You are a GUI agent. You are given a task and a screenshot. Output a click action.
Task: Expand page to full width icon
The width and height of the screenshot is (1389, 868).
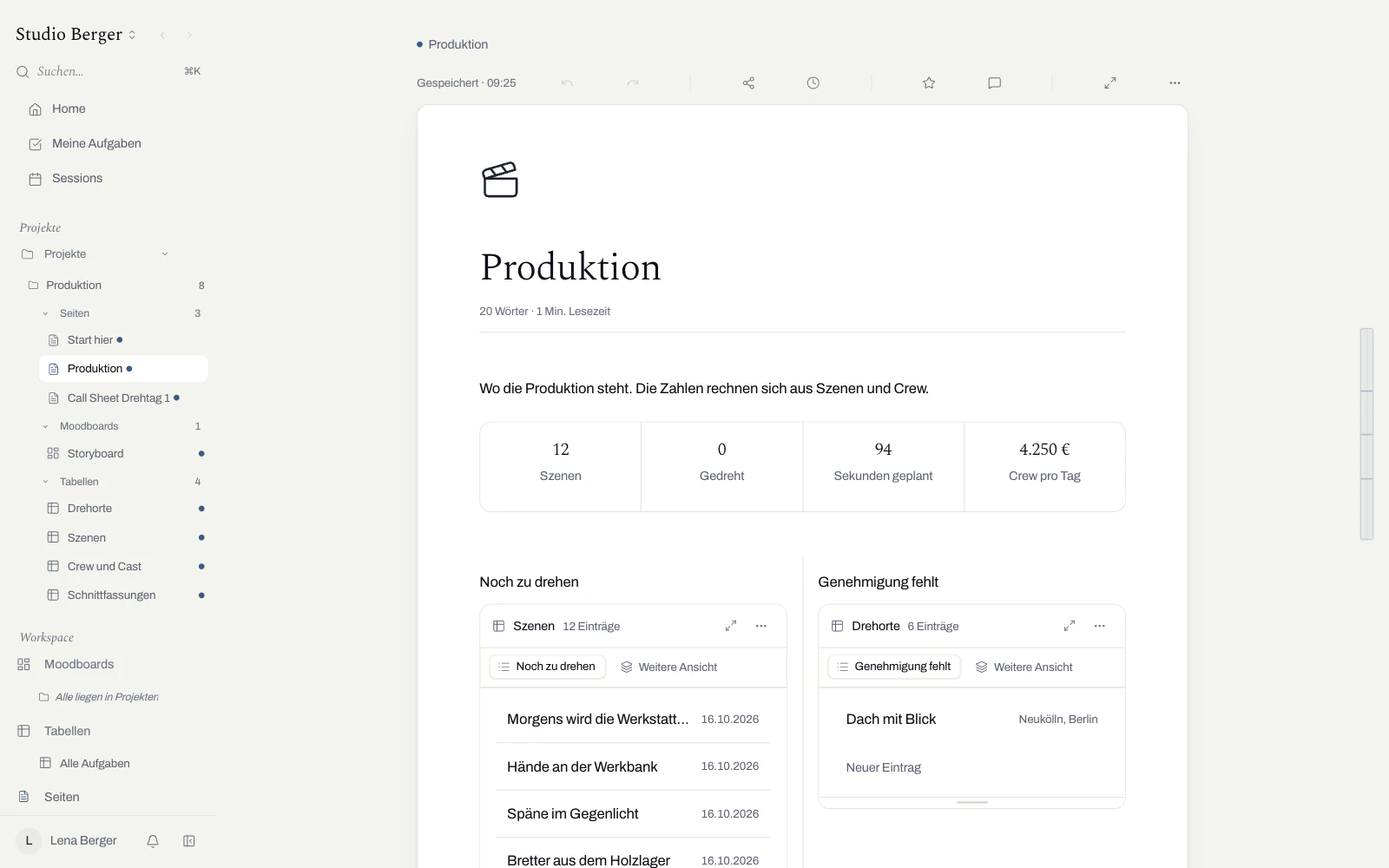click(x=1110, y=83)
